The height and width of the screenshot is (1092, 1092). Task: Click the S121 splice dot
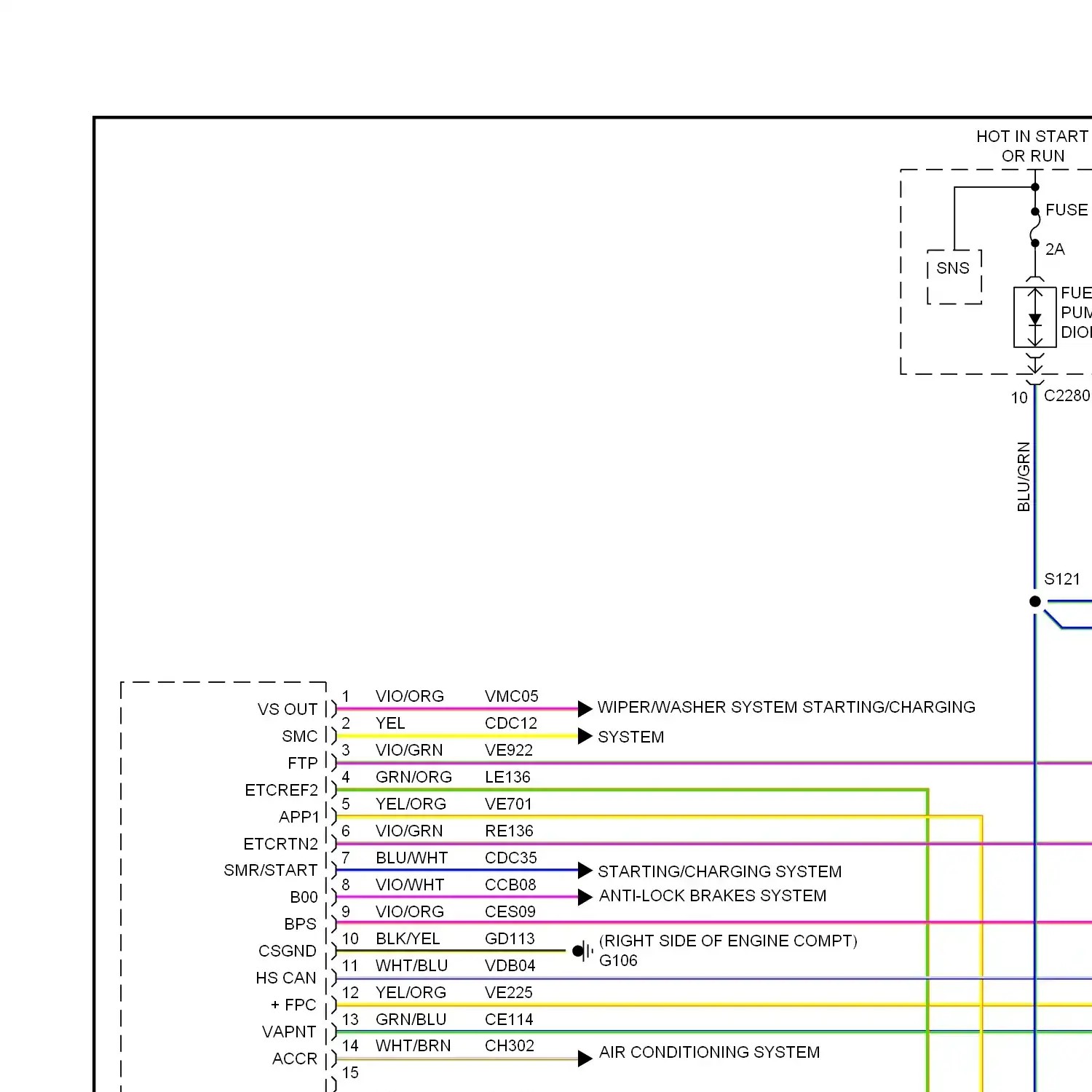point(1035,601)
